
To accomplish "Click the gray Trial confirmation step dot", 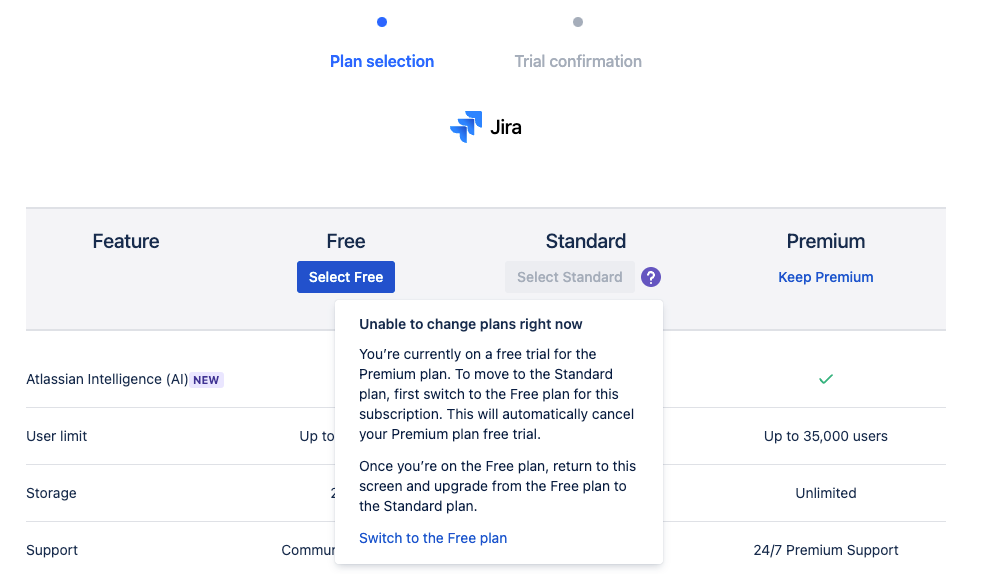I will [x=578, y=22].
